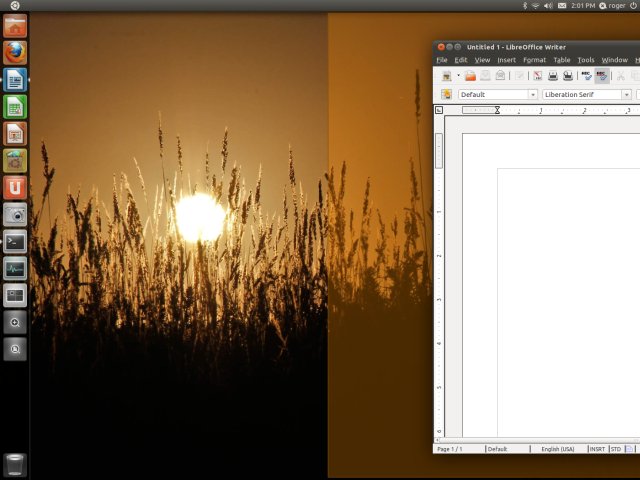Click Page 1 / 1 in status bar
Image resolution: width=640 pixels, height=480 pixels.
[x=449, y=449]
